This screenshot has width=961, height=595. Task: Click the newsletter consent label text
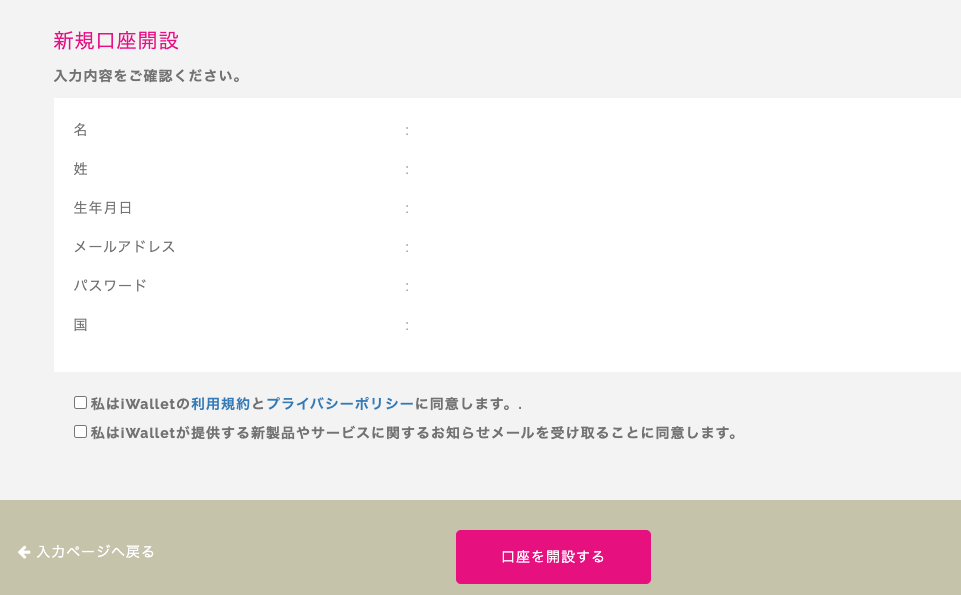coord(414,433)
